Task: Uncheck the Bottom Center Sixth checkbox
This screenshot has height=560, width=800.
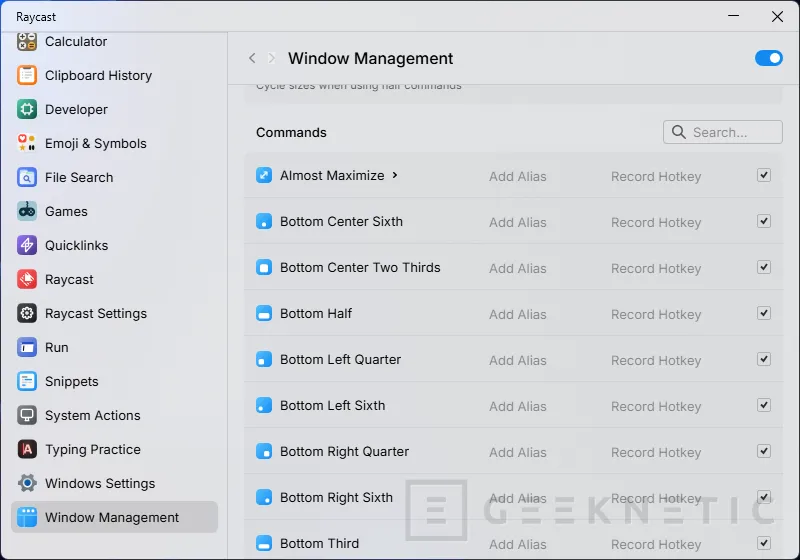Action: tap(764, 221)
